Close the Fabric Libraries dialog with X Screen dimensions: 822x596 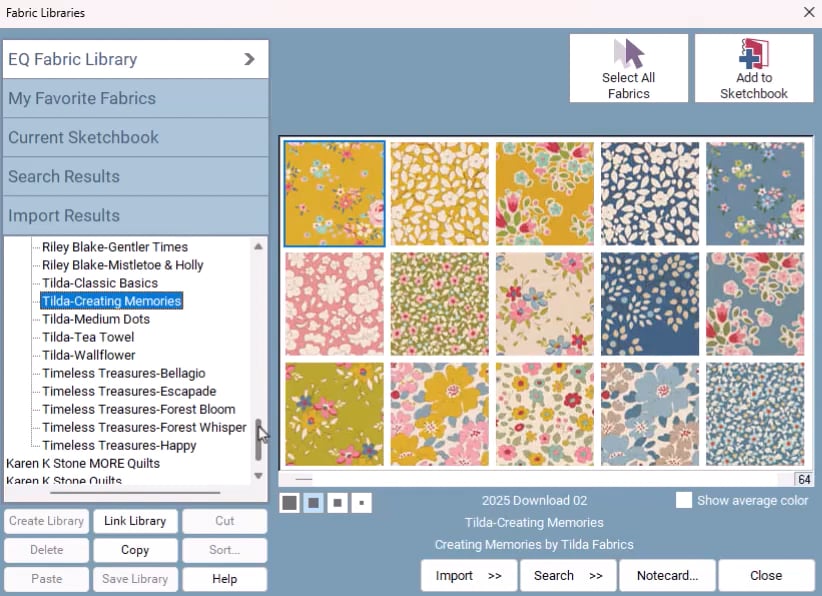pyautogui.click(x=809, y=12)
